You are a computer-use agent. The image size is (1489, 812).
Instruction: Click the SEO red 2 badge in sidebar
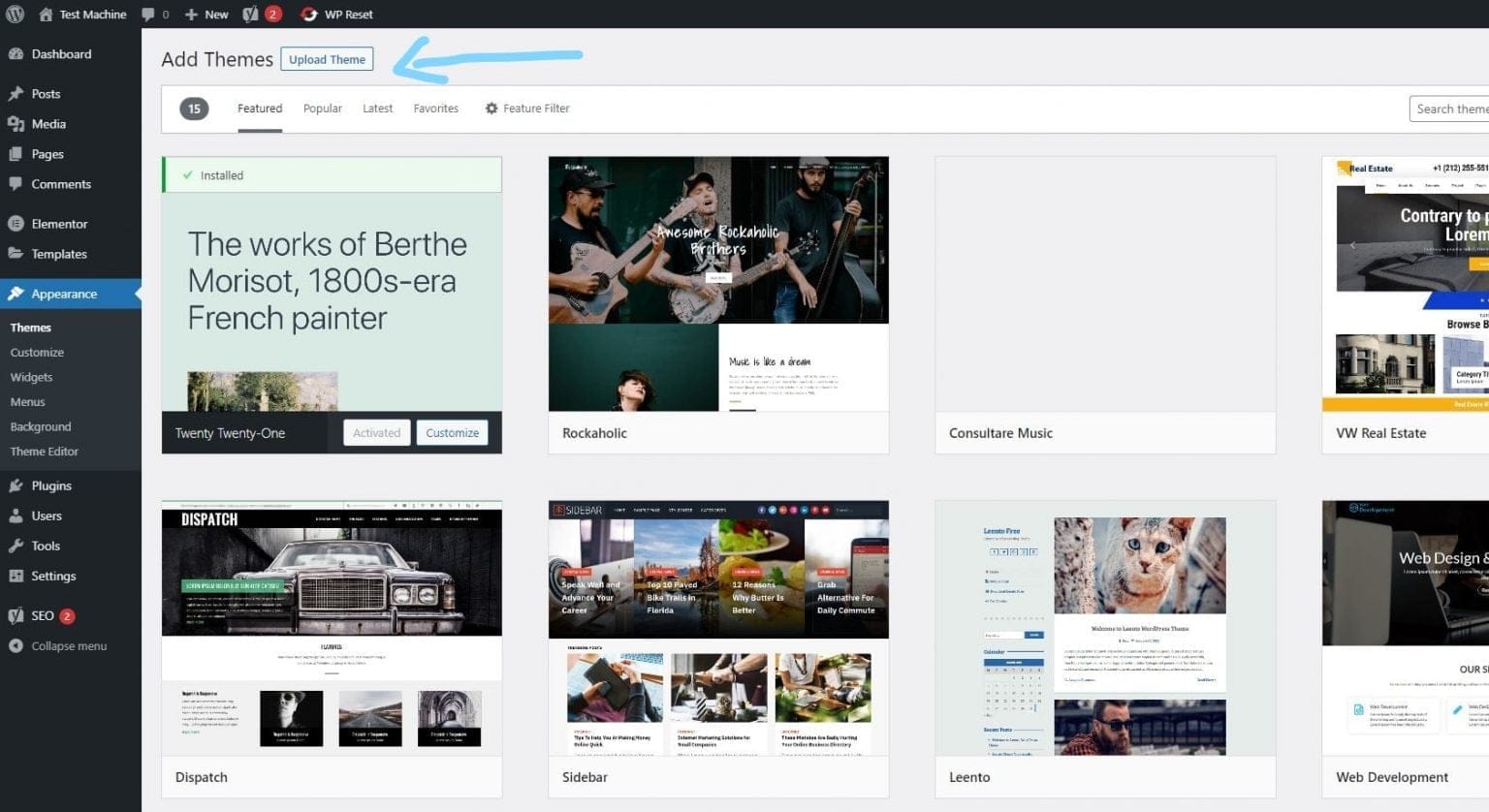[x=67, y=616]
